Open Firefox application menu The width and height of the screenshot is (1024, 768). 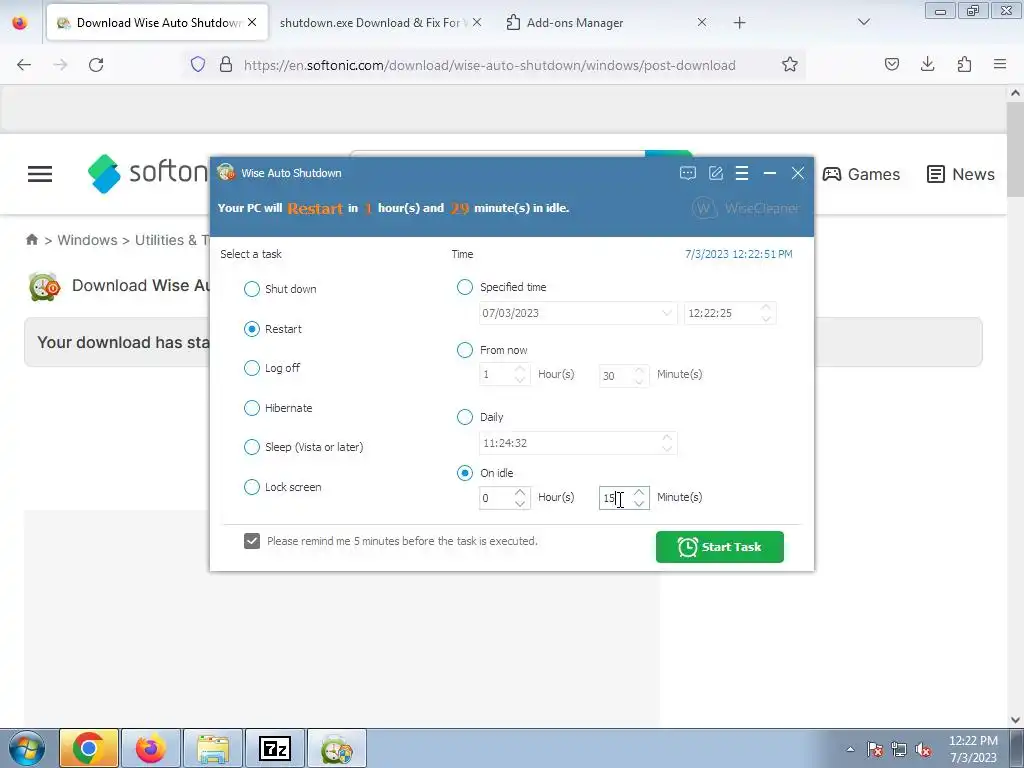(1000, 64)
